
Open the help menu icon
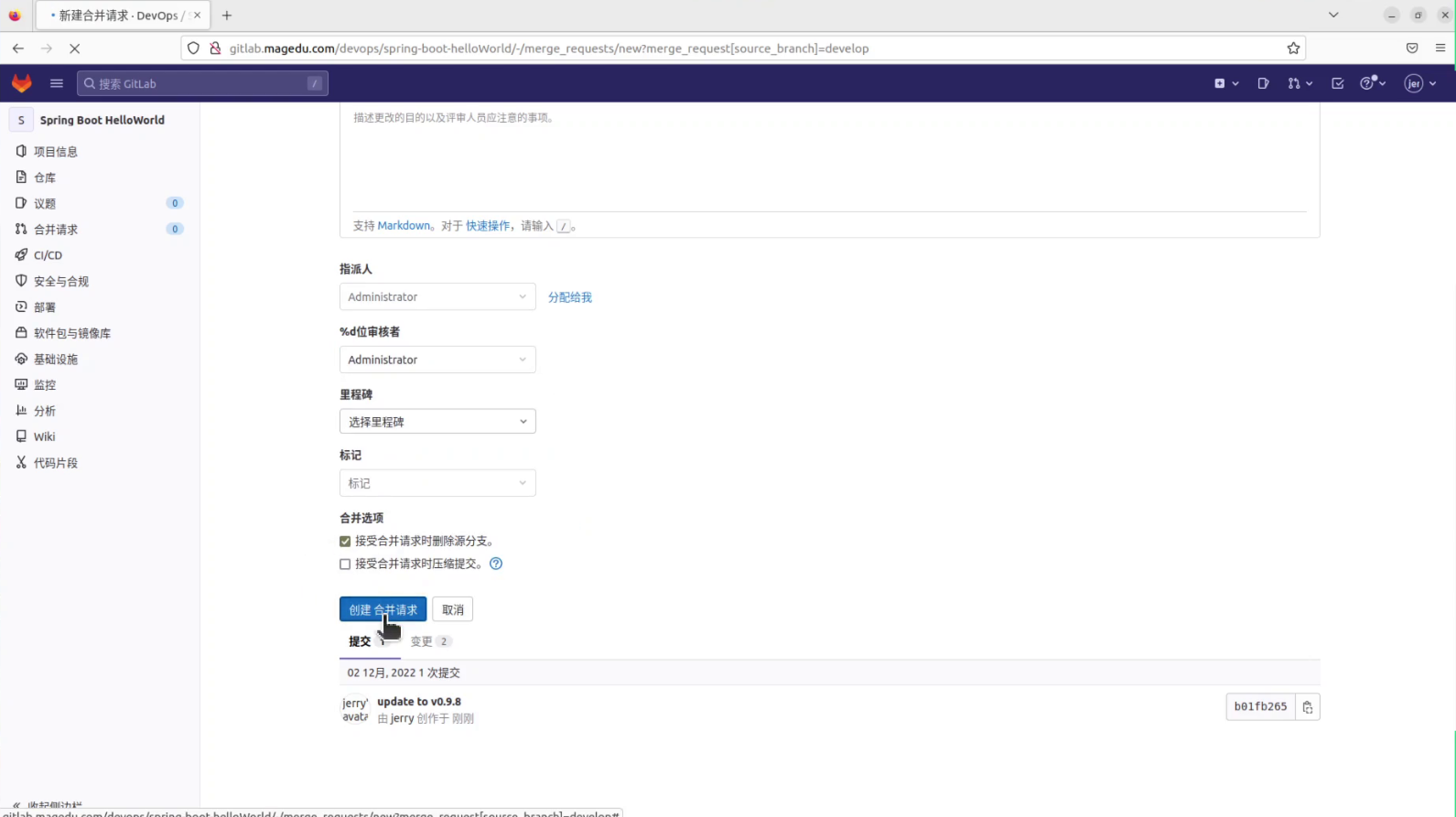coord(1373,83)
